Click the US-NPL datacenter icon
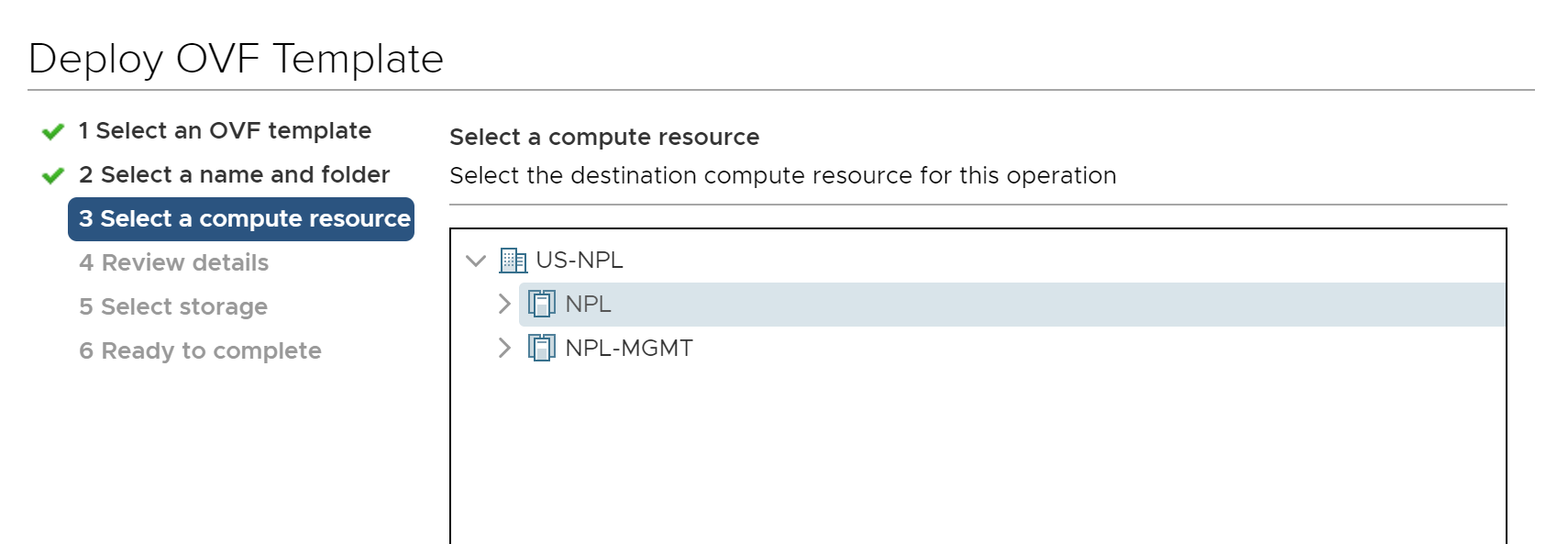Image resolution: width=1568 pixels, height=544 pixels. [513, 261]
